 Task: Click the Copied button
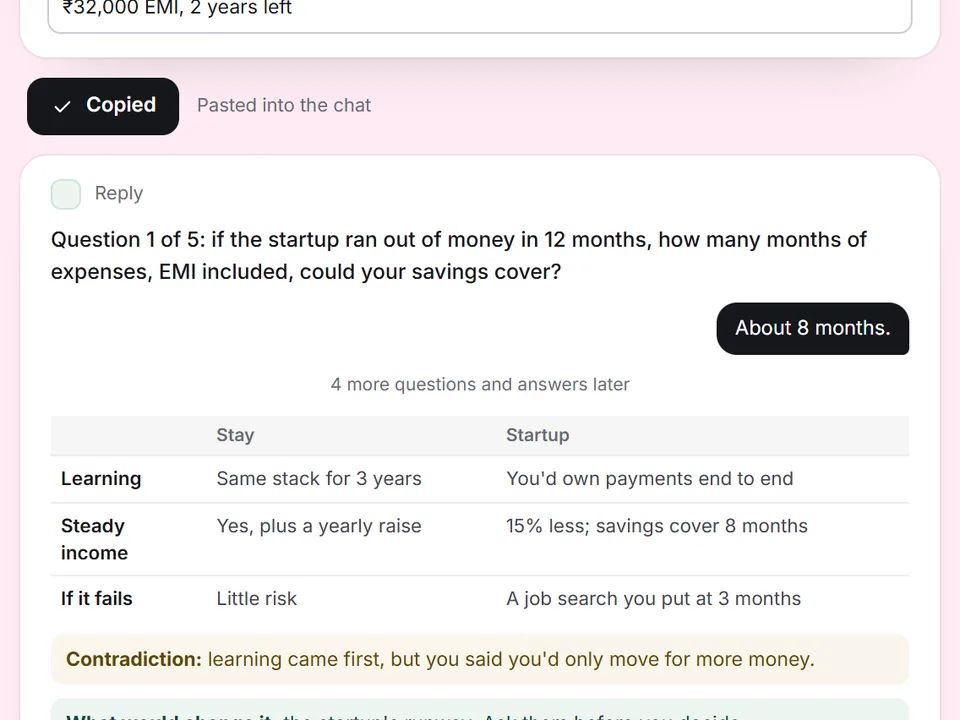point(103,106)
